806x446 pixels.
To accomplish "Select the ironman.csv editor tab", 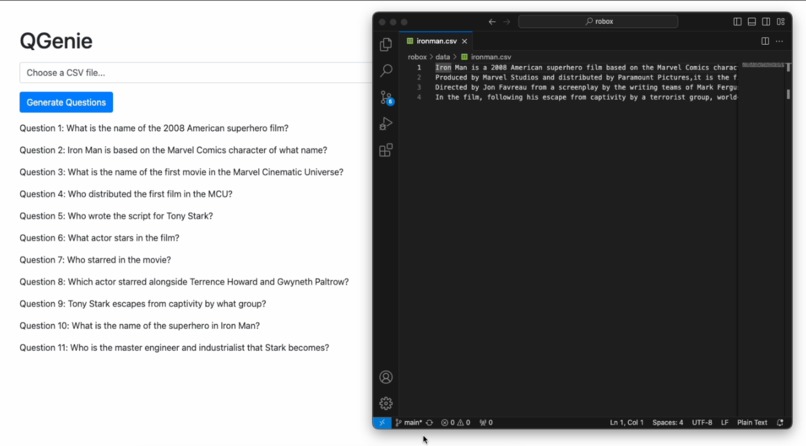I will click(436, 41).
